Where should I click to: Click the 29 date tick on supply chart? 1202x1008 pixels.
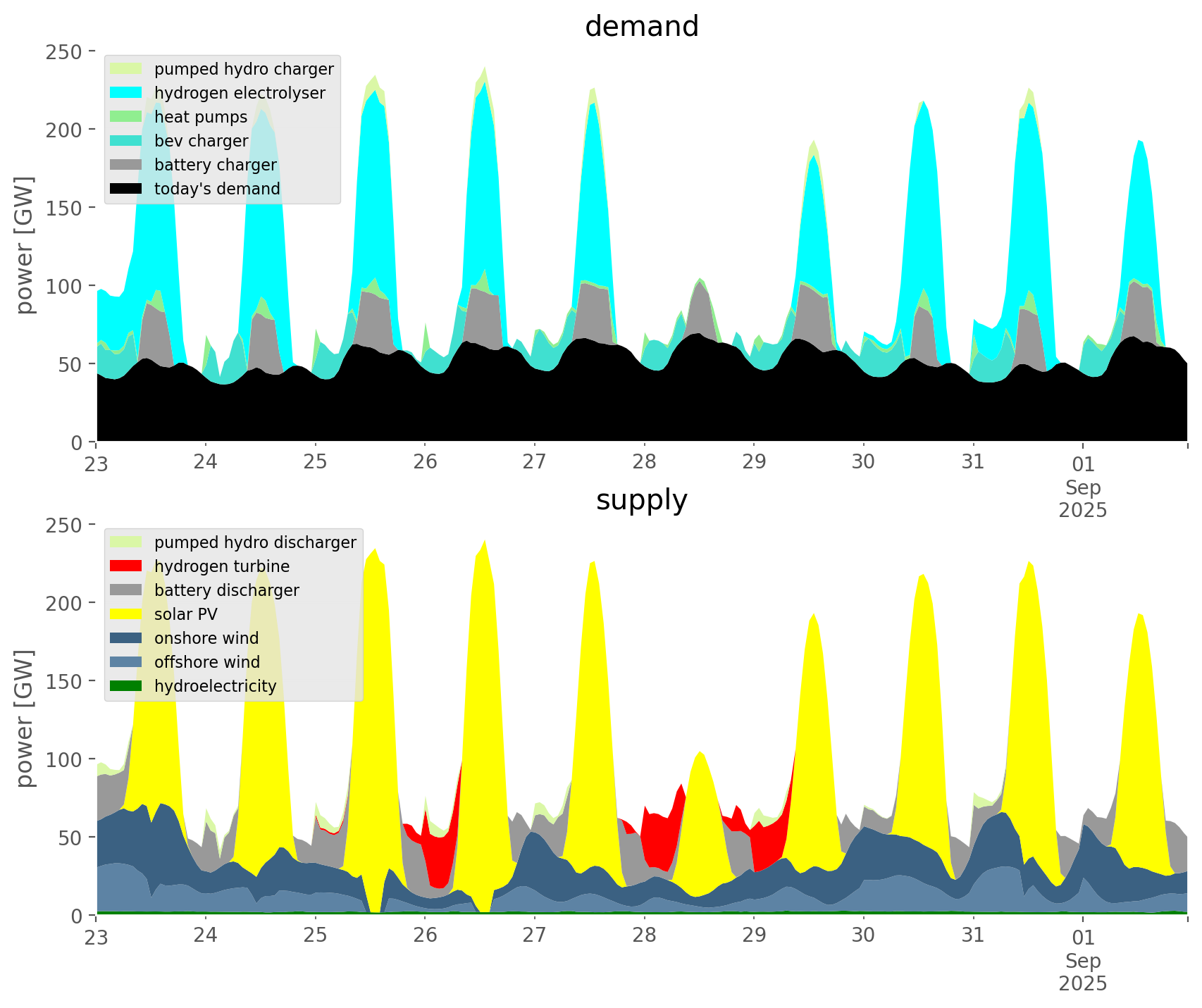[x=754, y=936]
